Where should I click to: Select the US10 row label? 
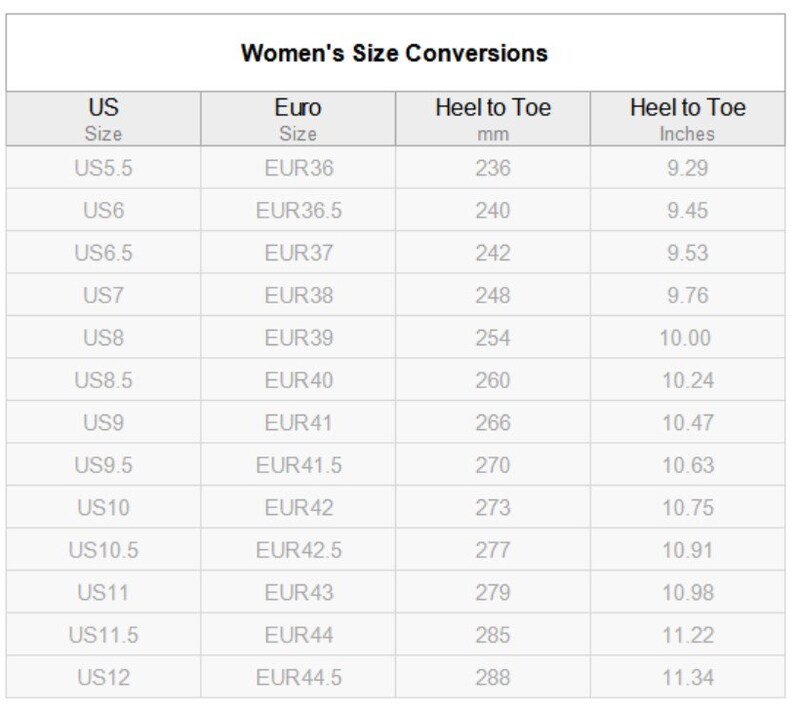pos(104,507)
